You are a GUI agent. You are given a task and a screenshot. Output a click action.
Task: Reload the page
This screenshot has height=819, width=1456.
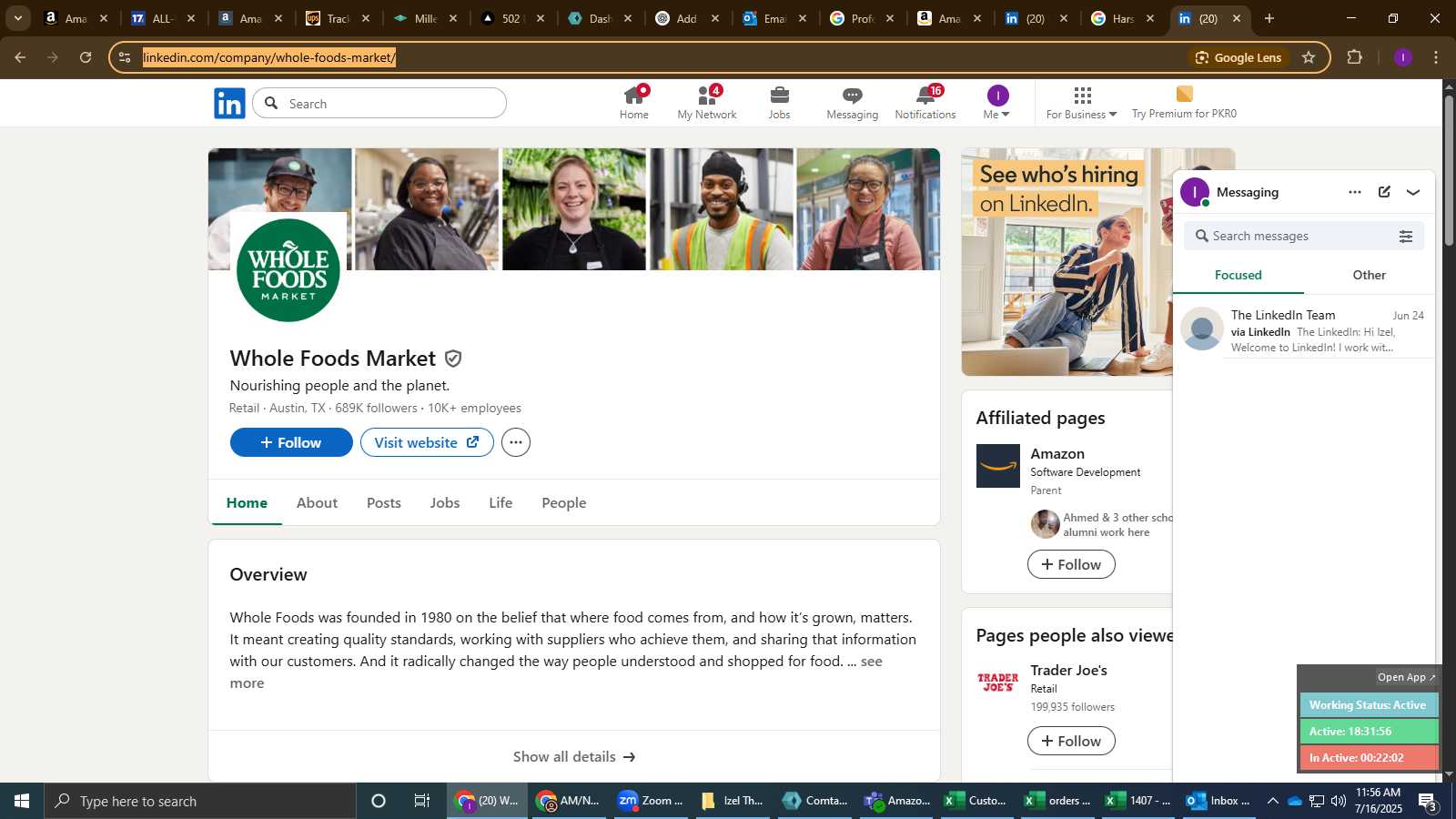[86, 57]
